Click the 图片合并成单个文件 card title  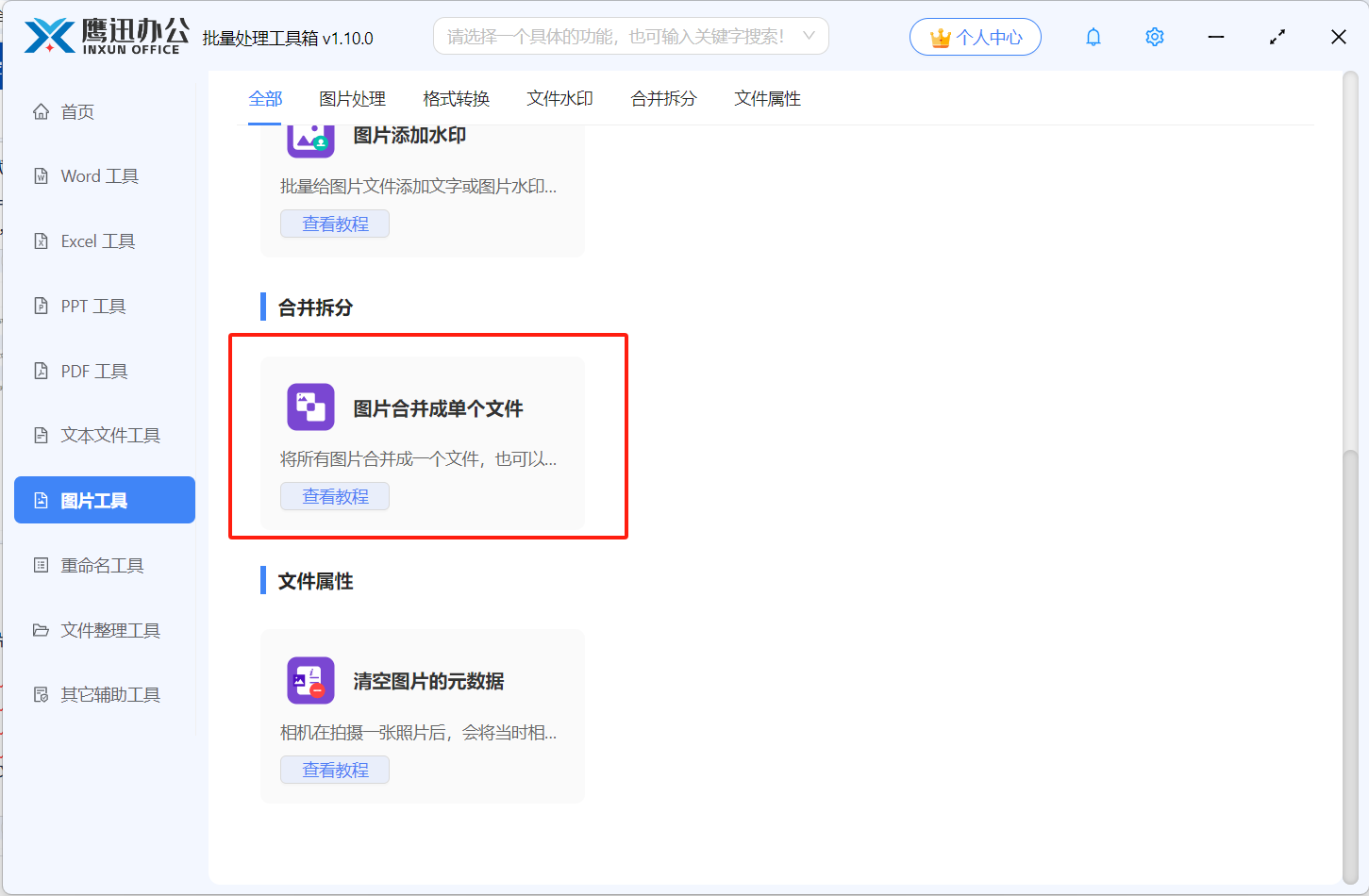pos(438,408)
